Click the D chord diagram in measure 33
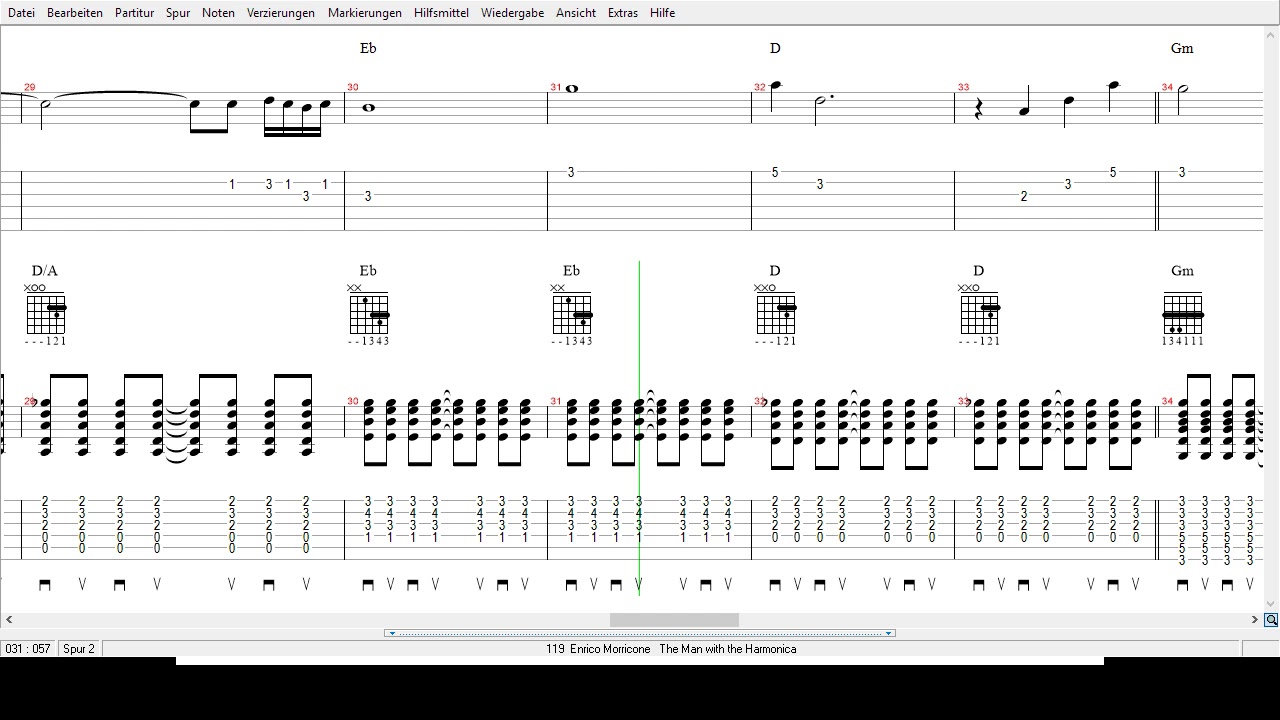1280x720 pixels. point(979,313)
